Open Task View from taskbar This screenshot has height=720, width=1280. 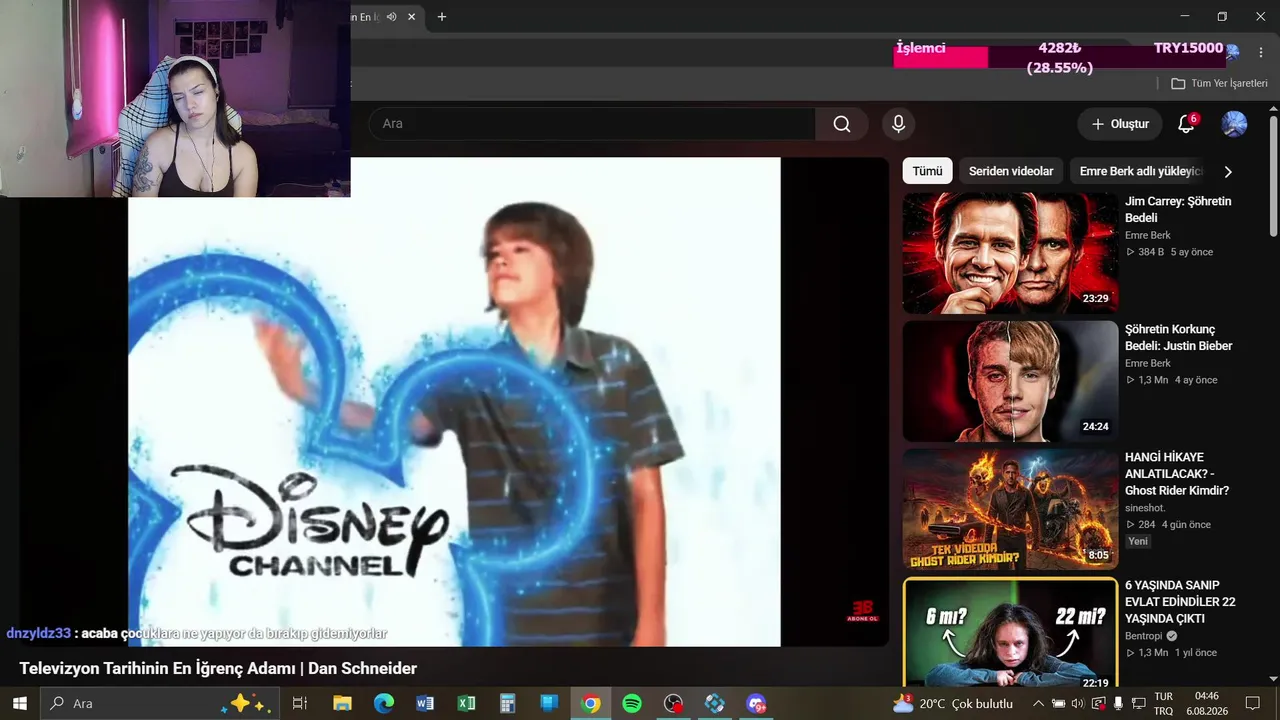point(299,703)
